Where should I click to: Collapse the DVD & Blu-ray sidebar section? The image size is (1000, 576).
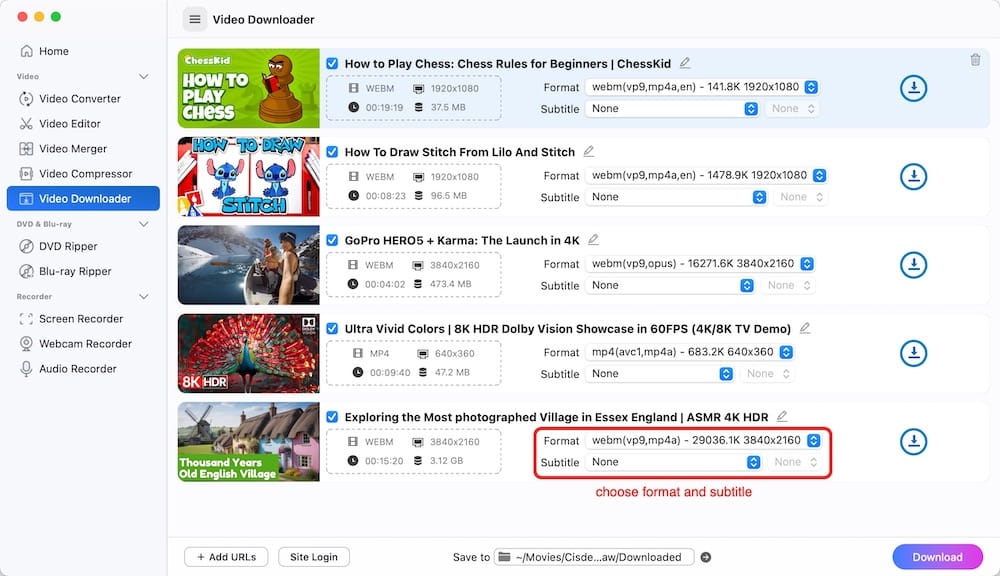pyautogui.click(x=143, y=224)
